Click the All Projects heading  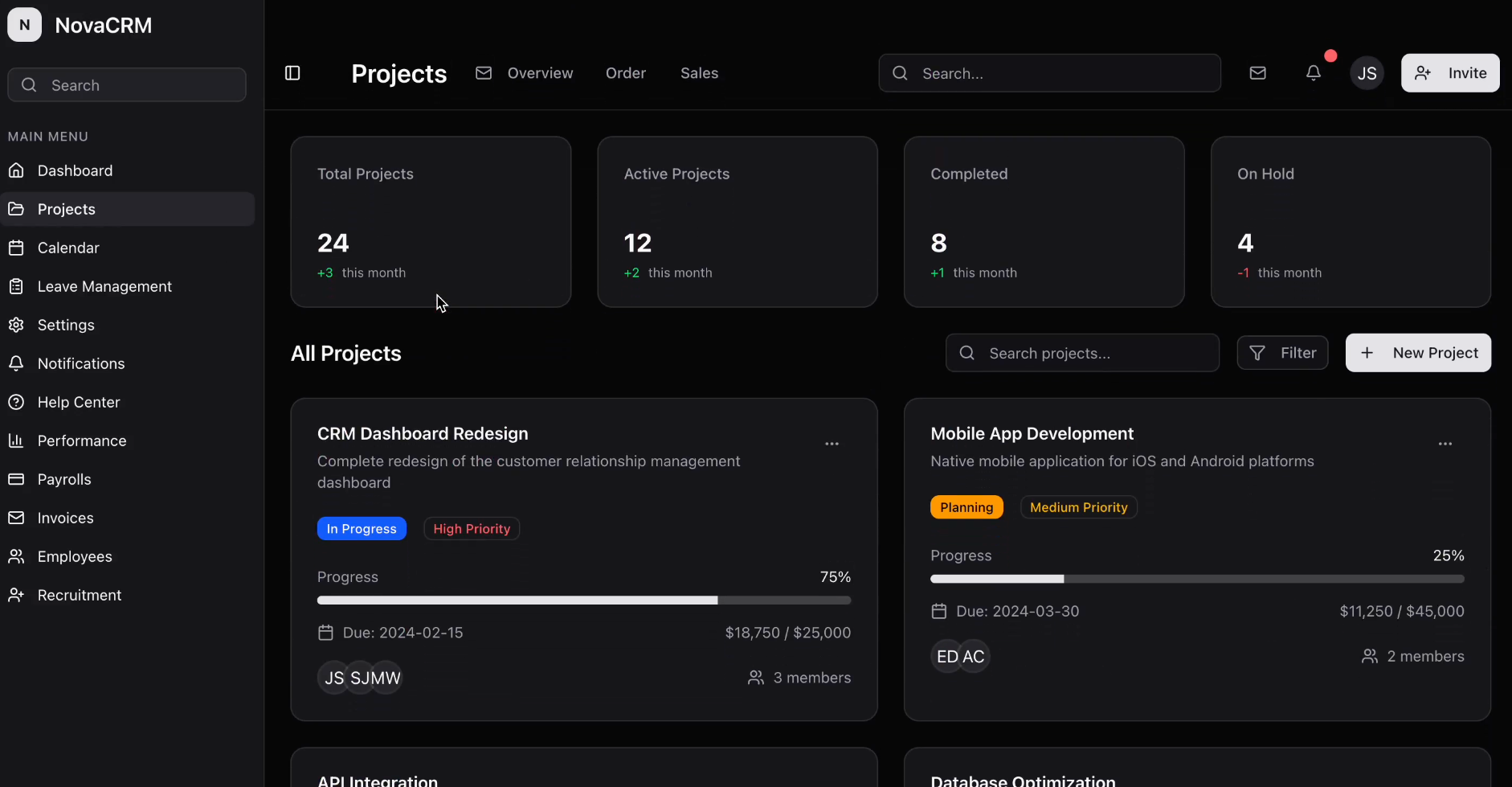[346, 354]
